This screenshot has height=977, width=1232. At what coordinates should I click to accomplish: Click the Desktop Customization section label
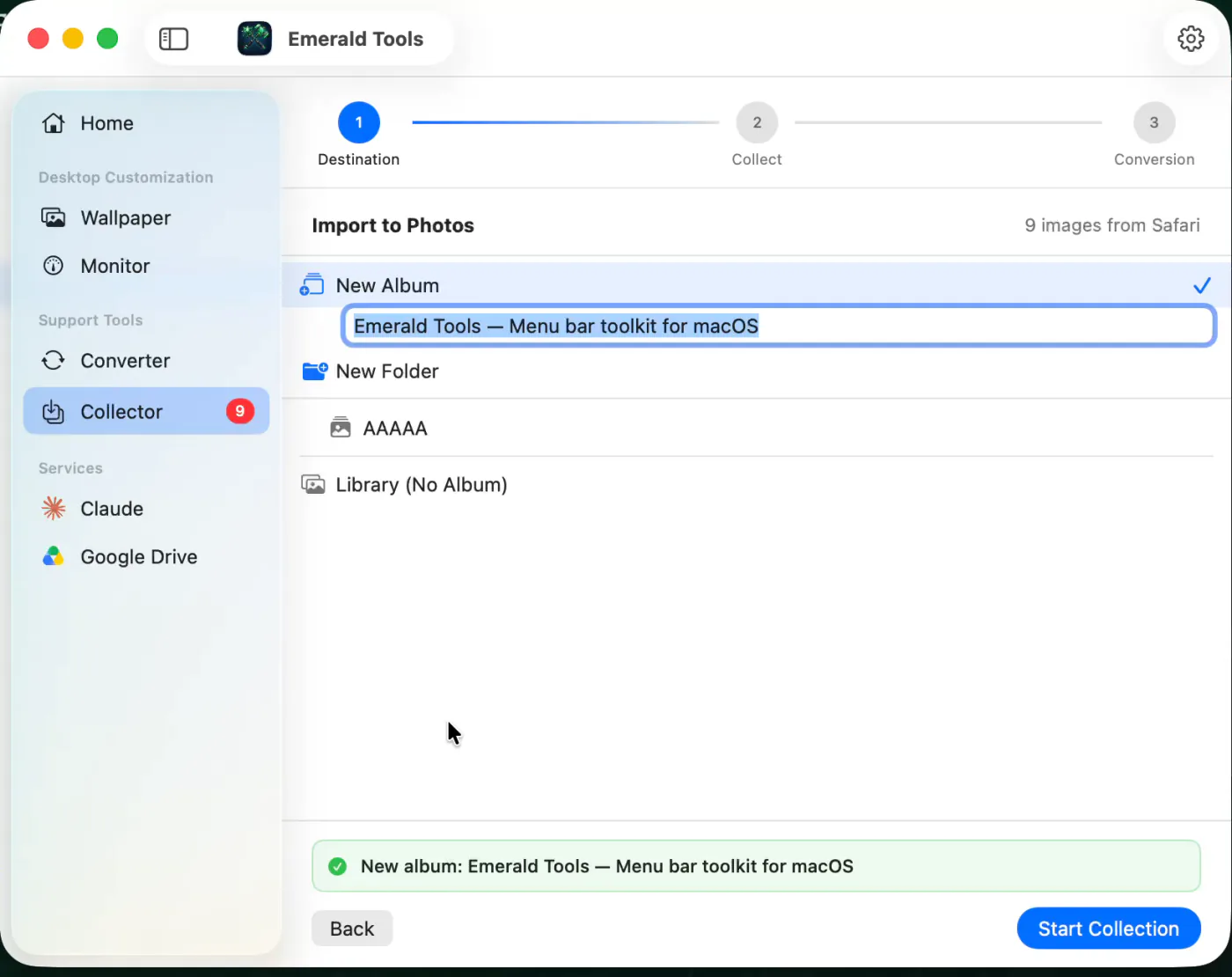[126, 177]
